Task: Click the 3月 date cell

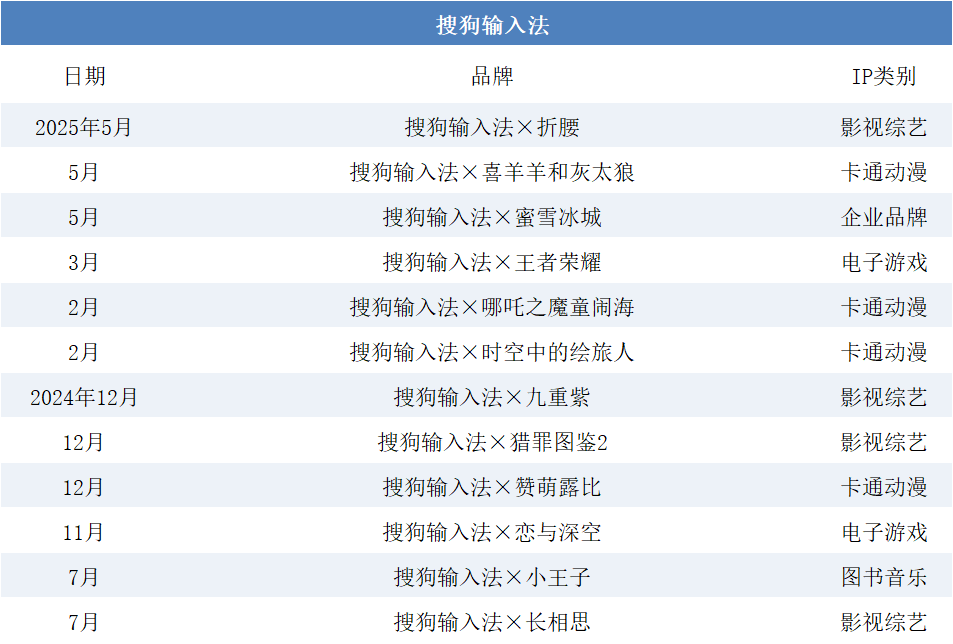Action: coord(84,262)
